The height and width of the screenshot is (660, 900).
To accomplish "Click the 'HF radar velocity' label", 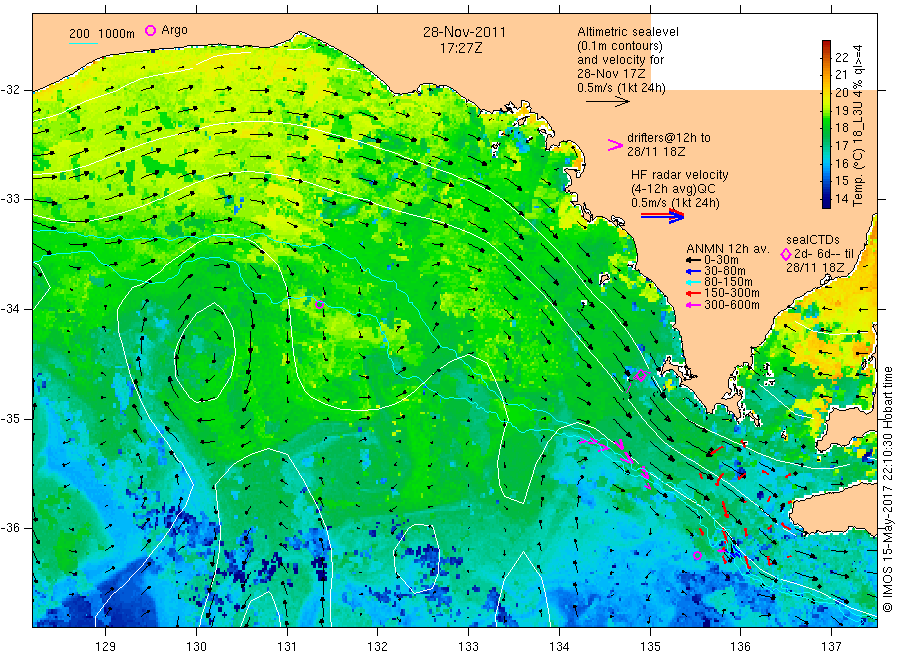I will (680, 175).
